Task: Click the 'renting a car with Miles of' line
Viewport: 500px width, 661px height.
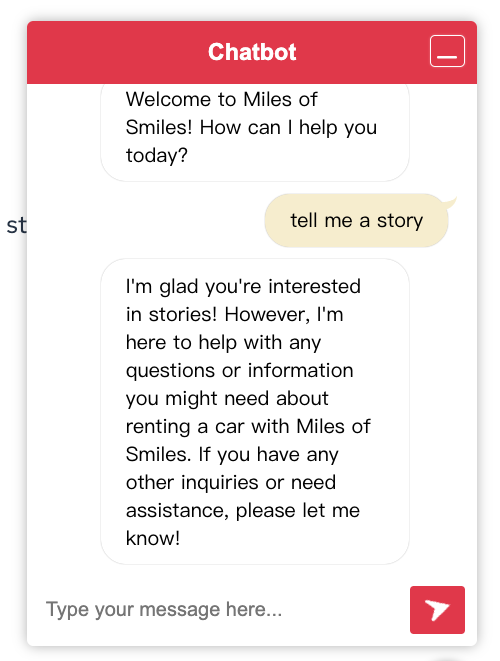Action: coord(248,427)
